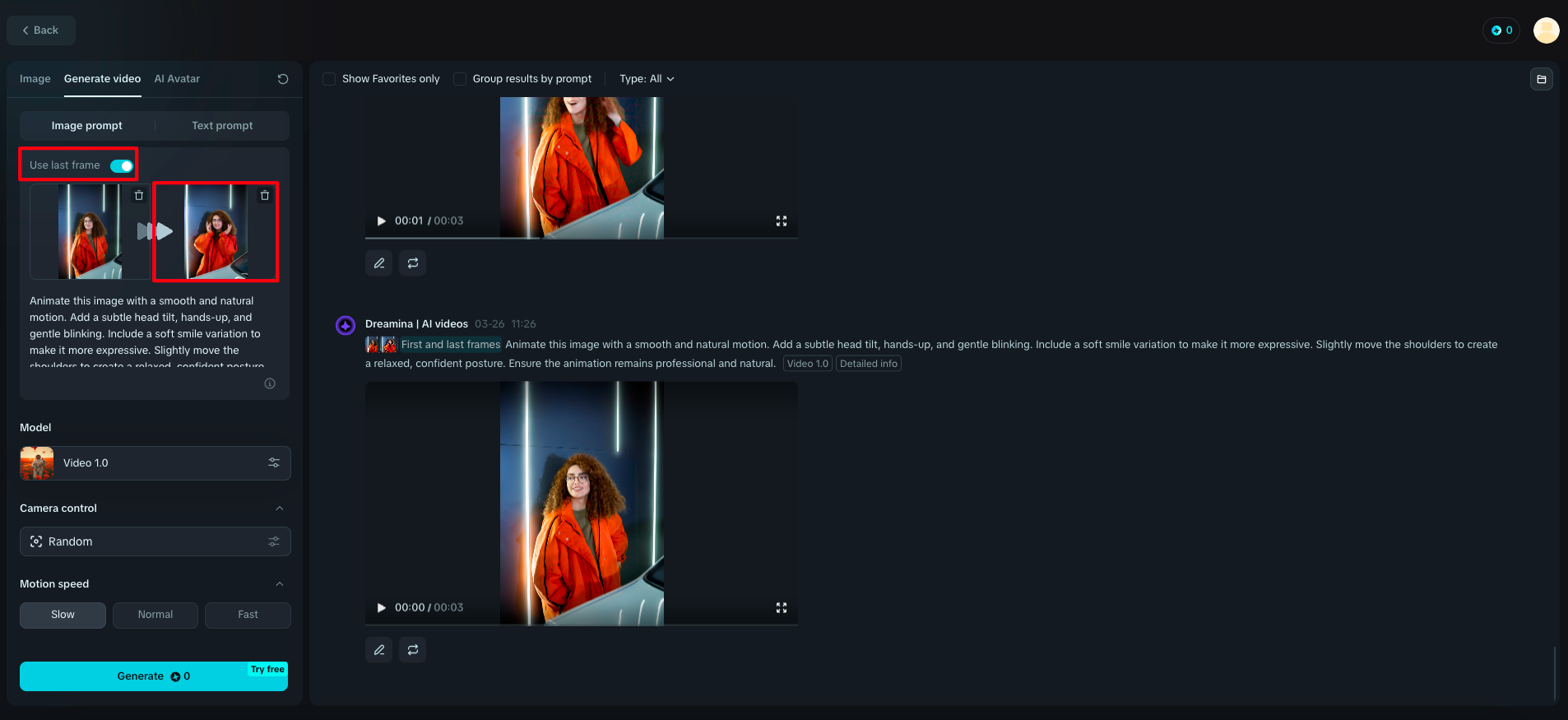Select Fast motion speed

click(x=248, y=615)
